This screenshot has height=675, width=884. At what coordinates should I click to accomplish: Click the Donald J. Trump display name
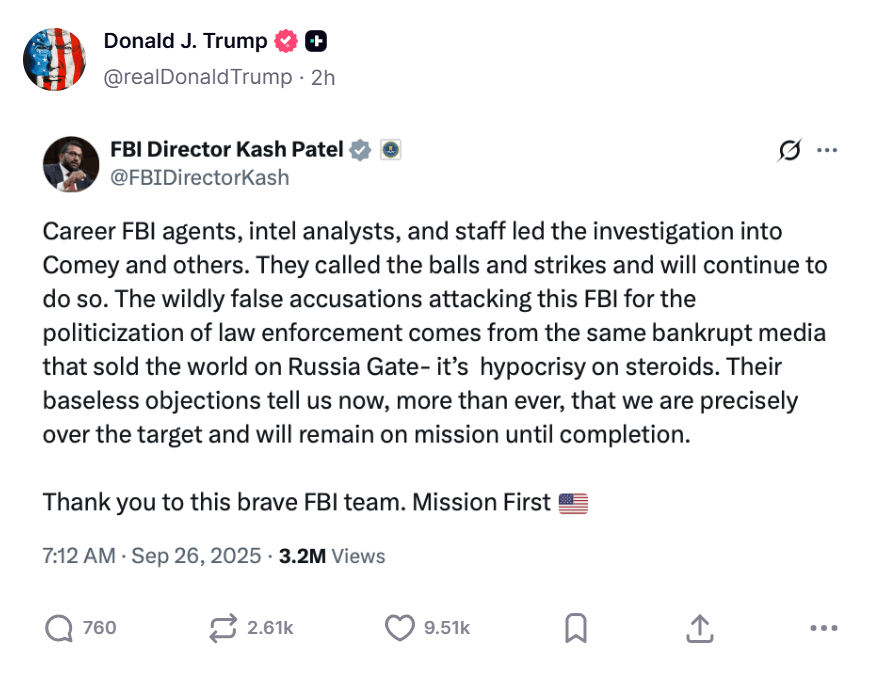tap(185, 41)
